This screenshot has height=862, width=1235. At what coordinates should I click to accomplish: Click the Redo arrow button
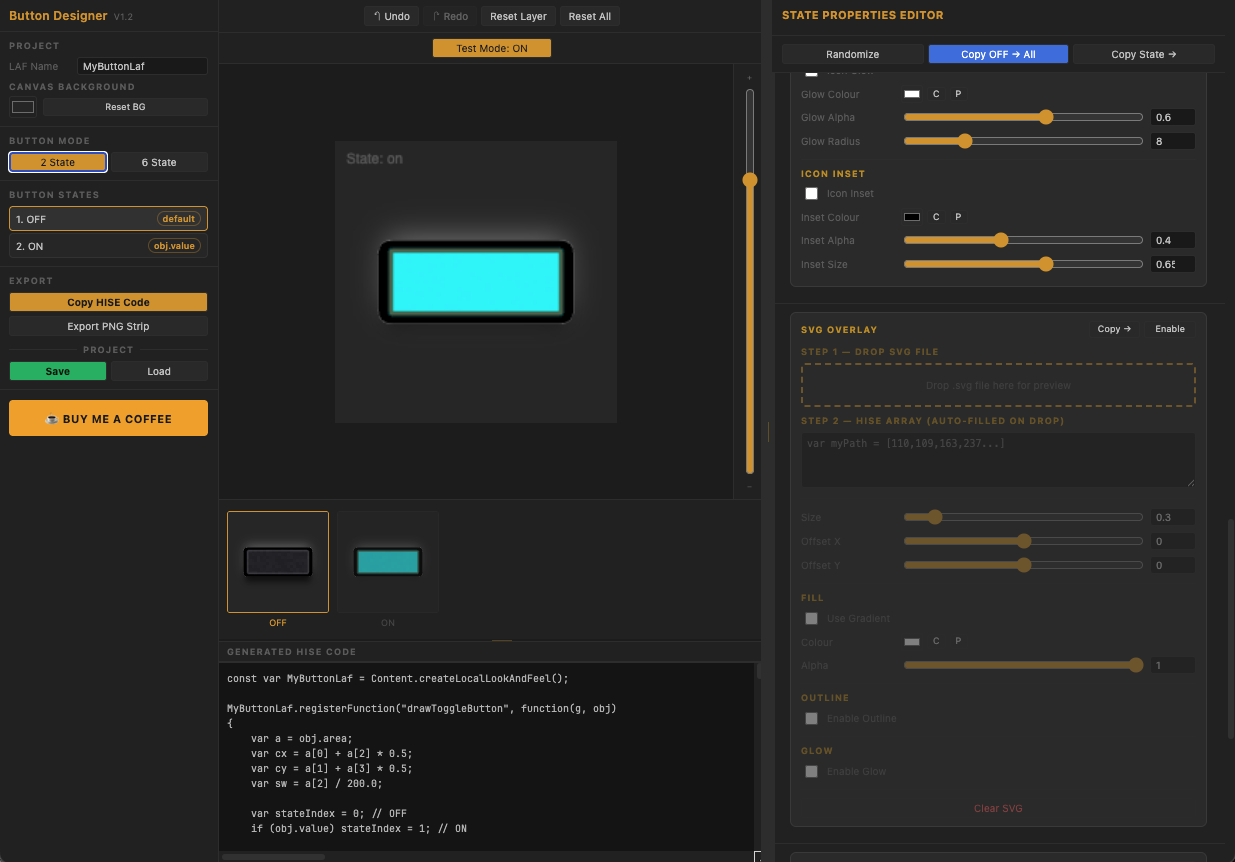(450, 16)
